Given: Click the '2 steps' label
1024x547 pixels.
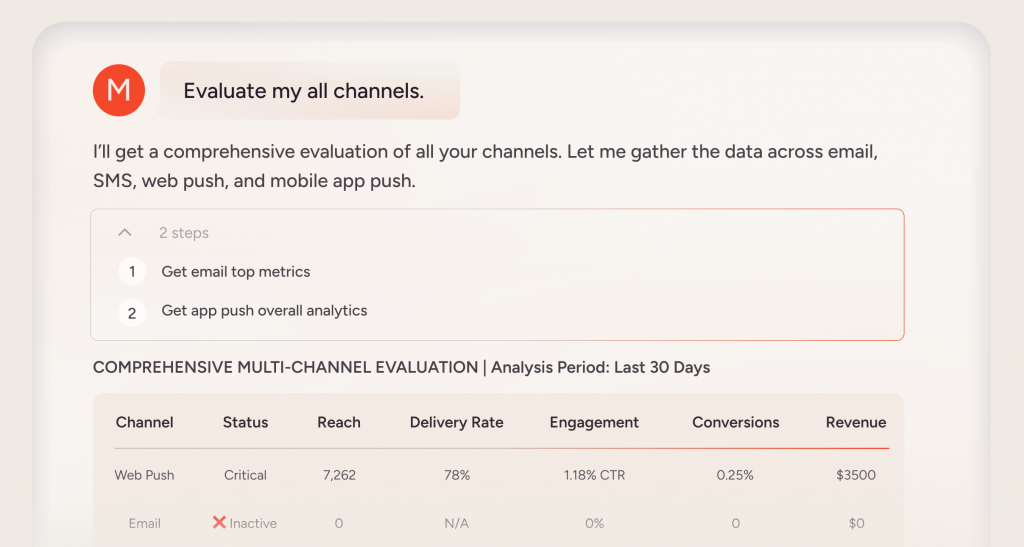Looking at the screenshot, I should 184,233.
